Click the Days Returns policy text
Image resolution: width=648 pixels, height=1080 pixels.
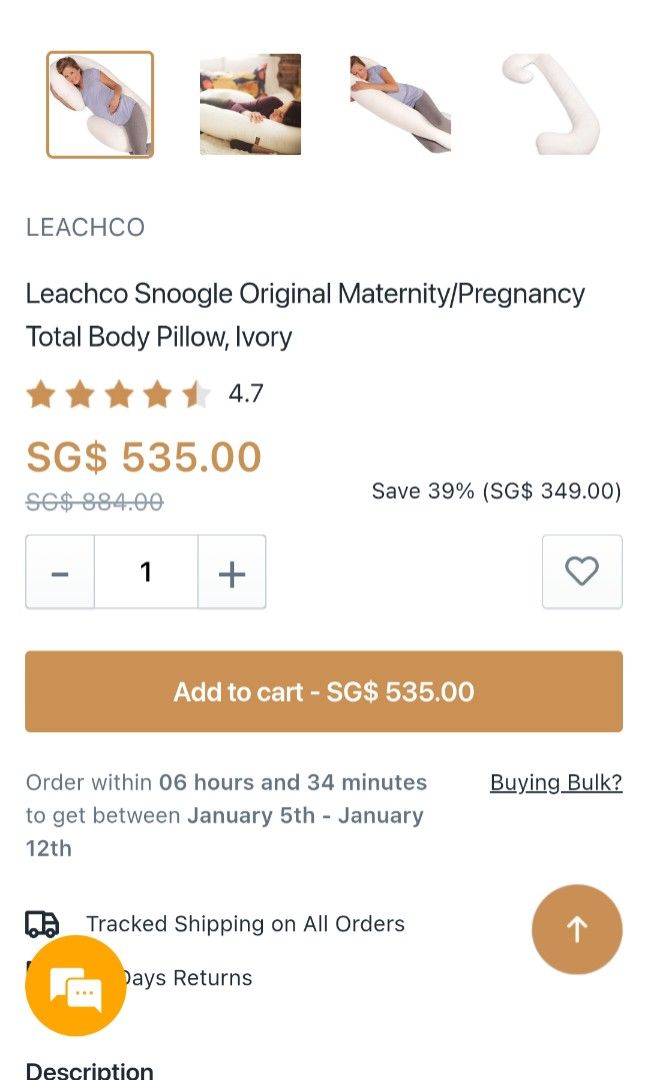[188, 978]
